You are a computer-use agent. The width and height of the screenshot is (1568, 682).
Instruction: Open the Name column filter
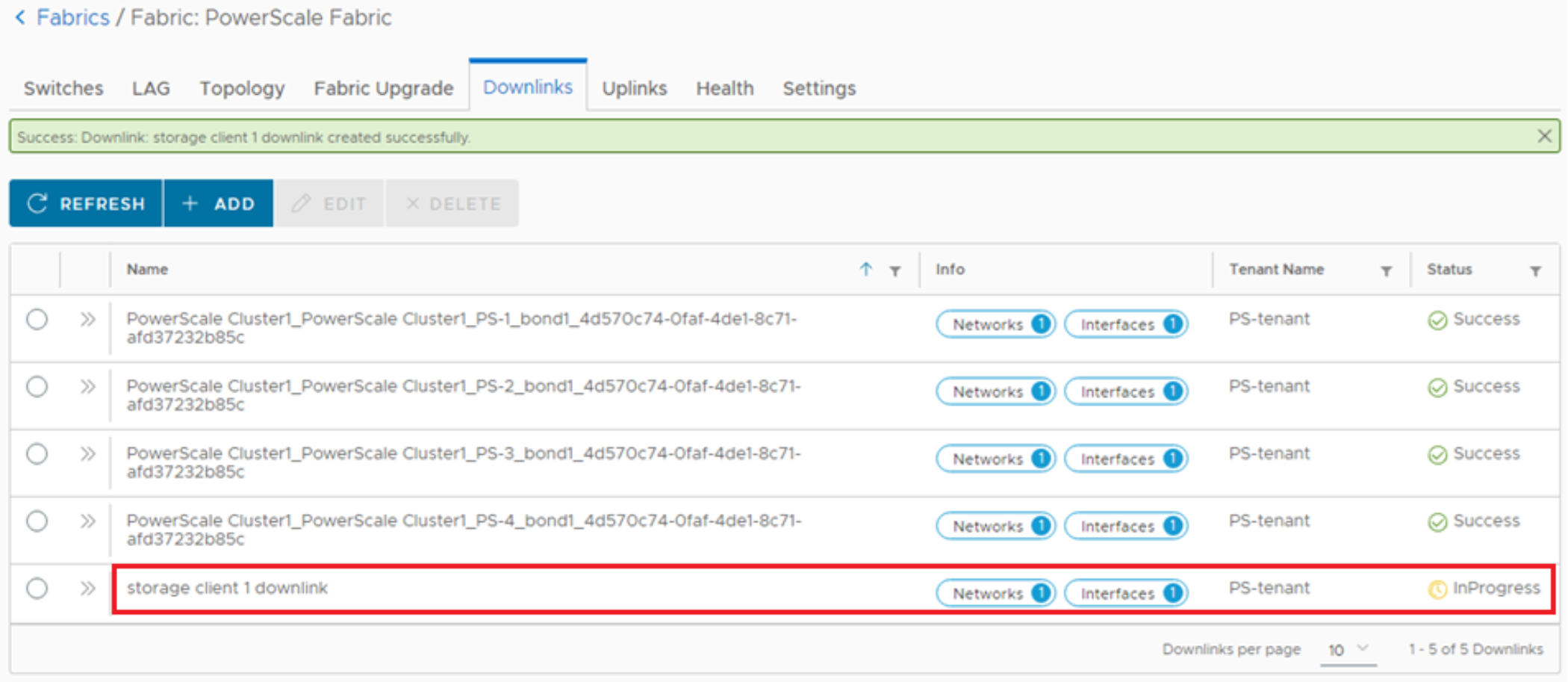(x=895, y=270)
